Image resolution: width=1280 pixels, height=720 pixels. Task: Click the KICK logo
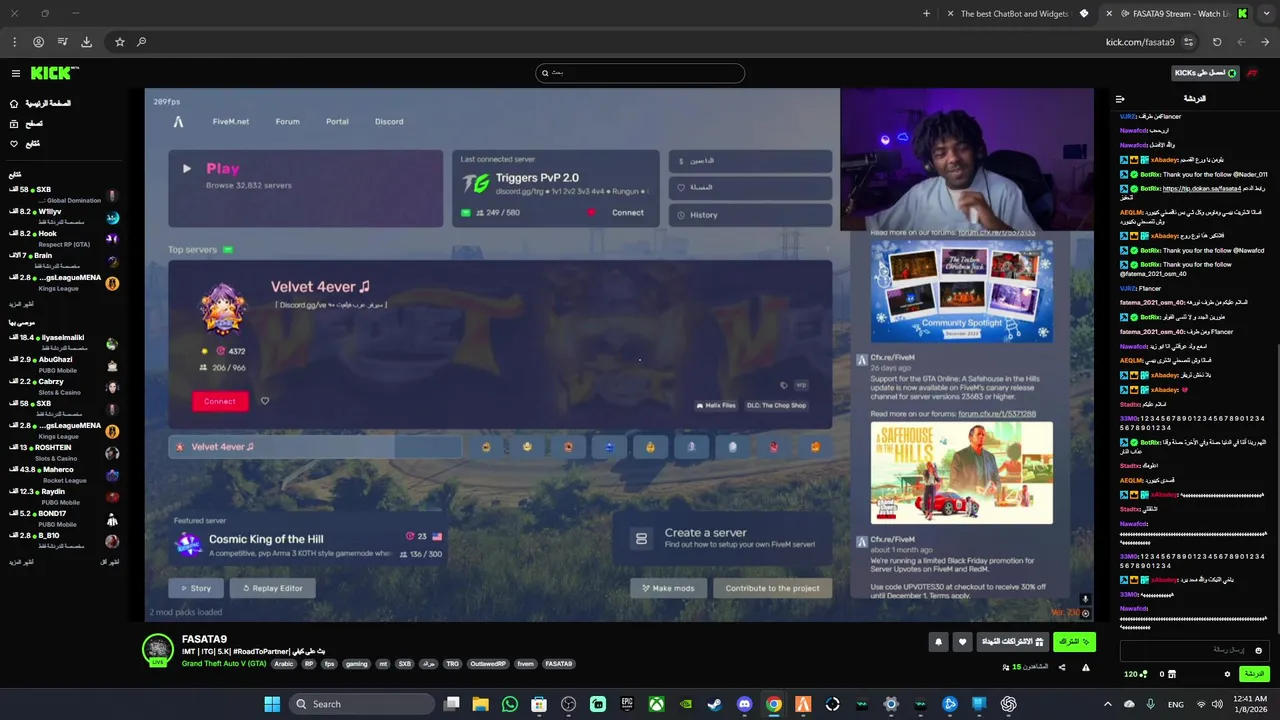coord(54,73)
